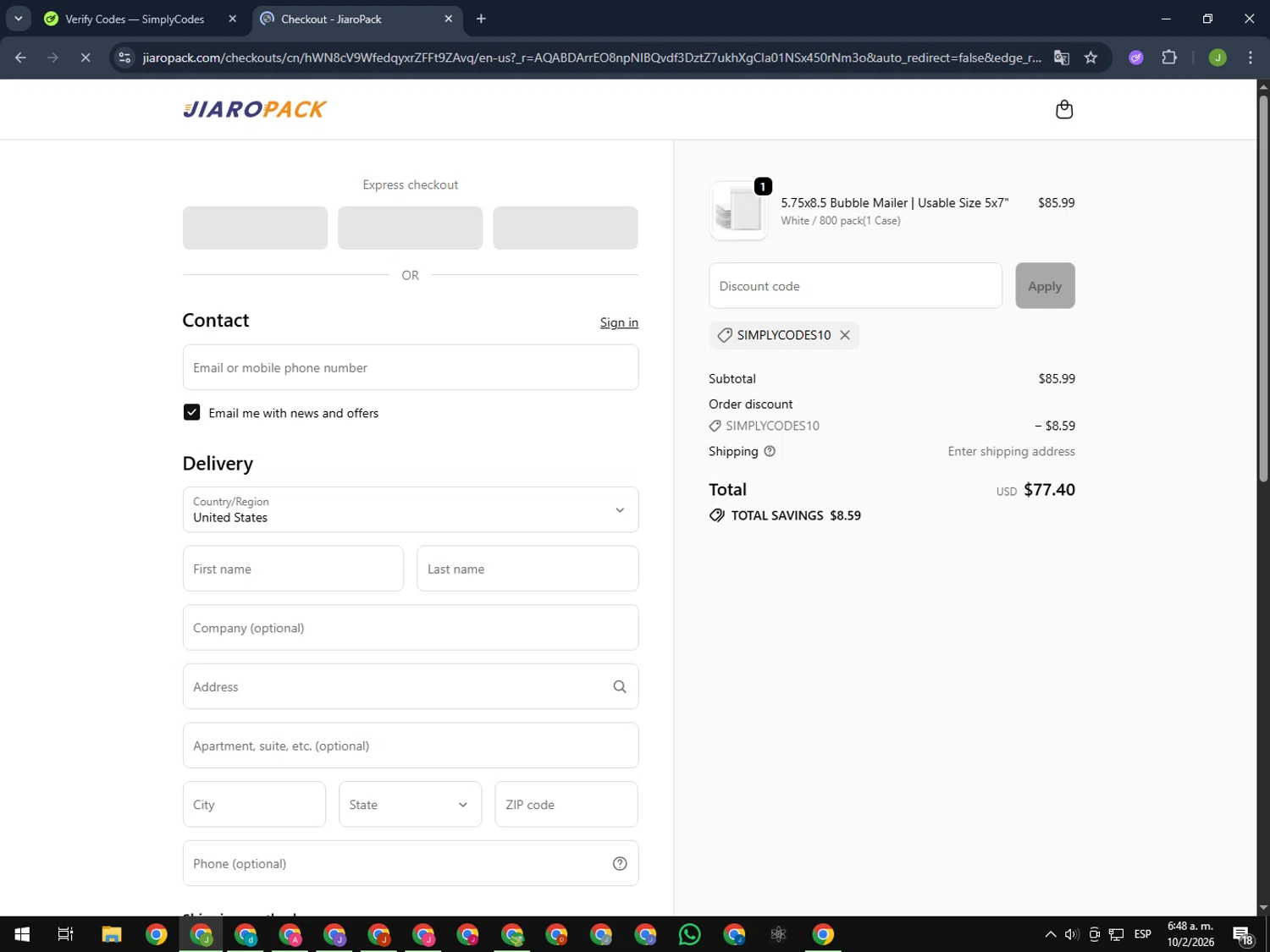The image size is (1270, 952).
Task: Click the Company (optional) field
Action: (411, 628)
